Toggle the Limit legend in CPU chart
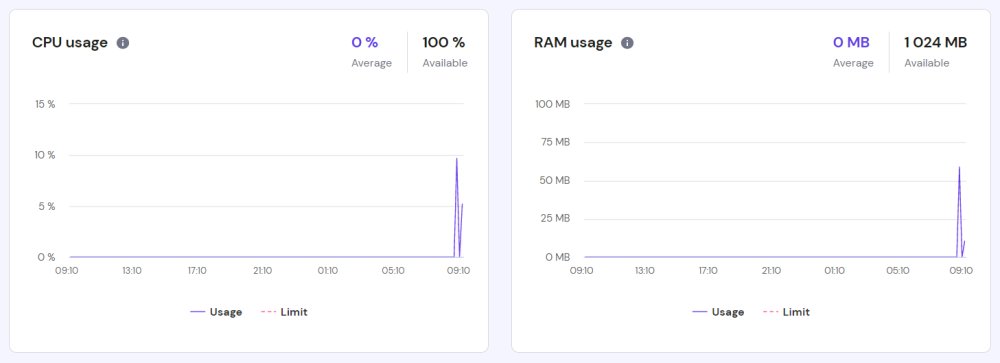Viewport: 1000px width, 363px height. pos(284,312)
